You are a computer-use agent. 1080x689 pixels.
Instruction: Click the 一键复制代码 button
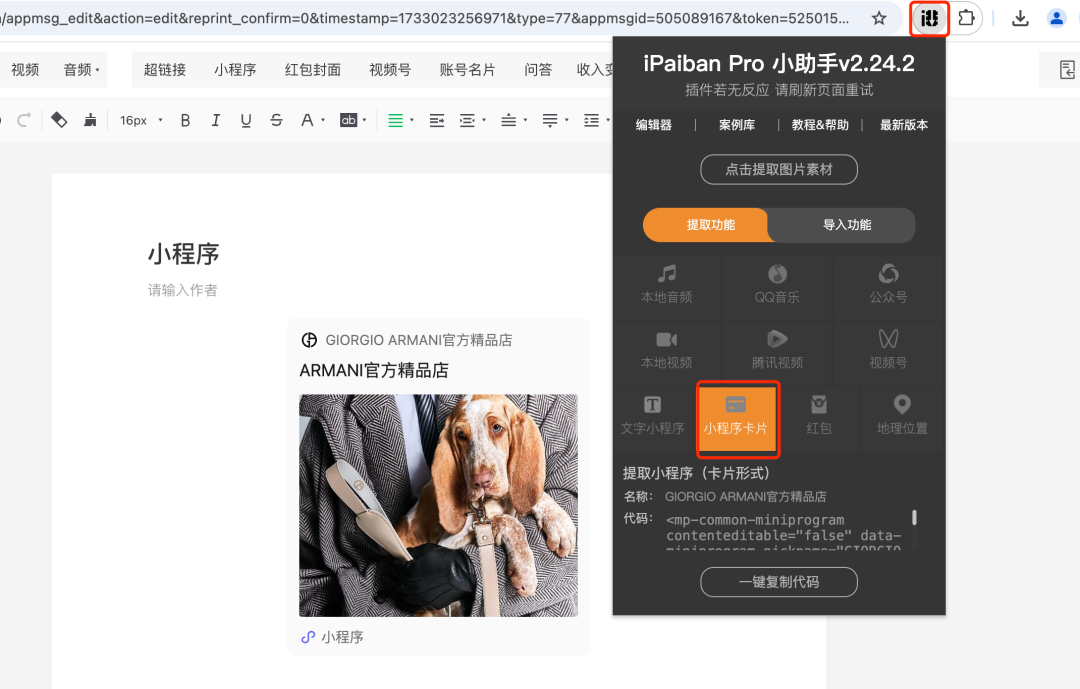pos(779,582)
